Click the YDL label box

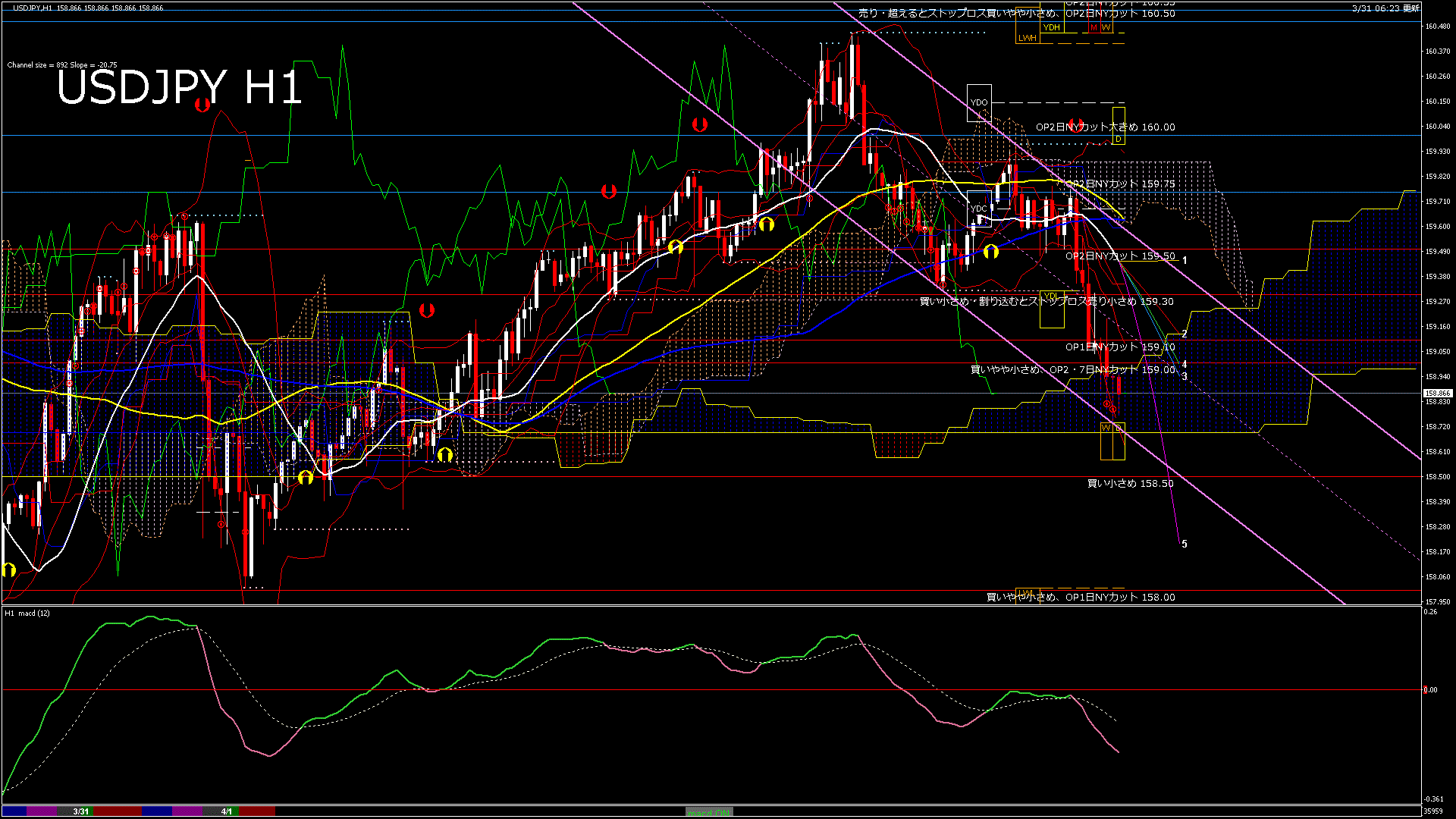pos(1050,297)
